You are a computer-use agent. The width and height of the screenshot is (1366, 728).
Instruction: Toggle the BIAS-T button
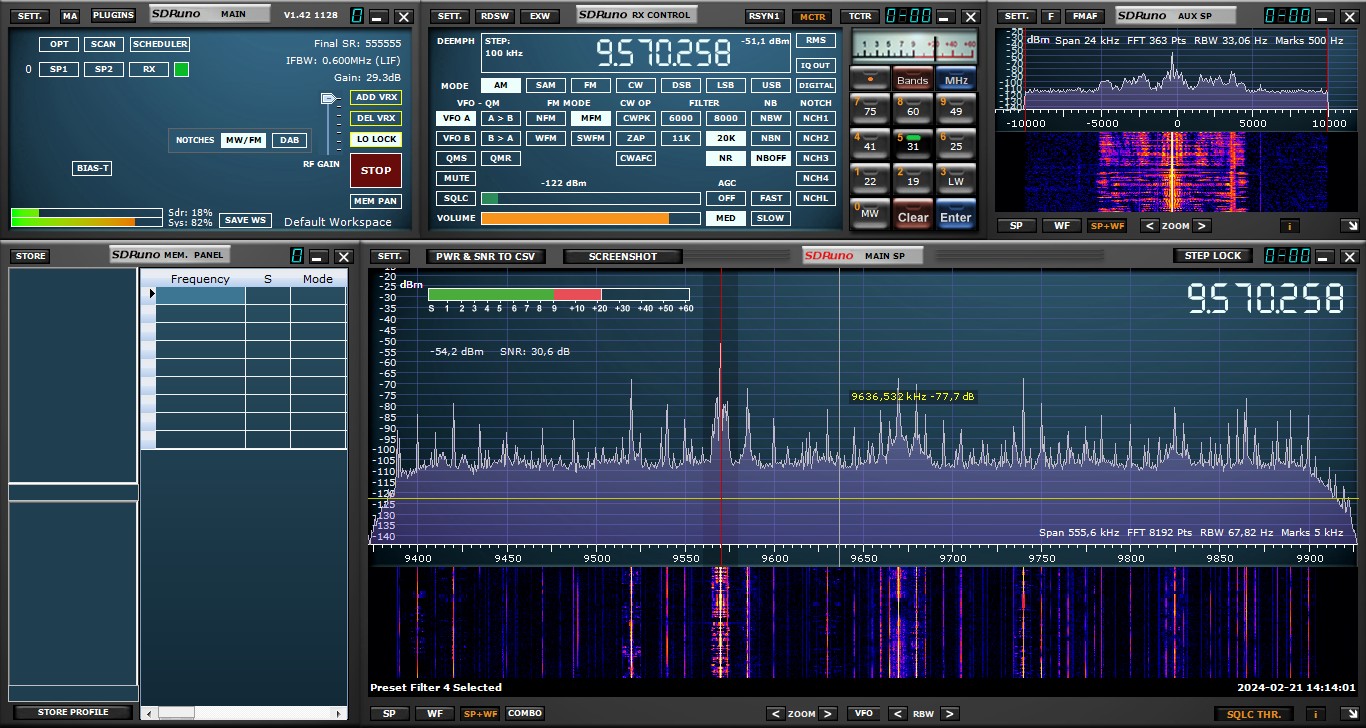click(x=92, y=168)
